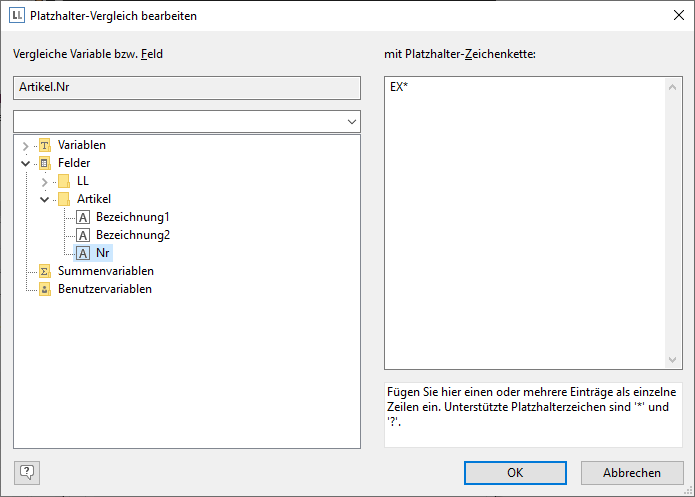Click the Bezeichnung1 field type icon
This screenshot has width=695, height=497.
click(x=83, y=217)
